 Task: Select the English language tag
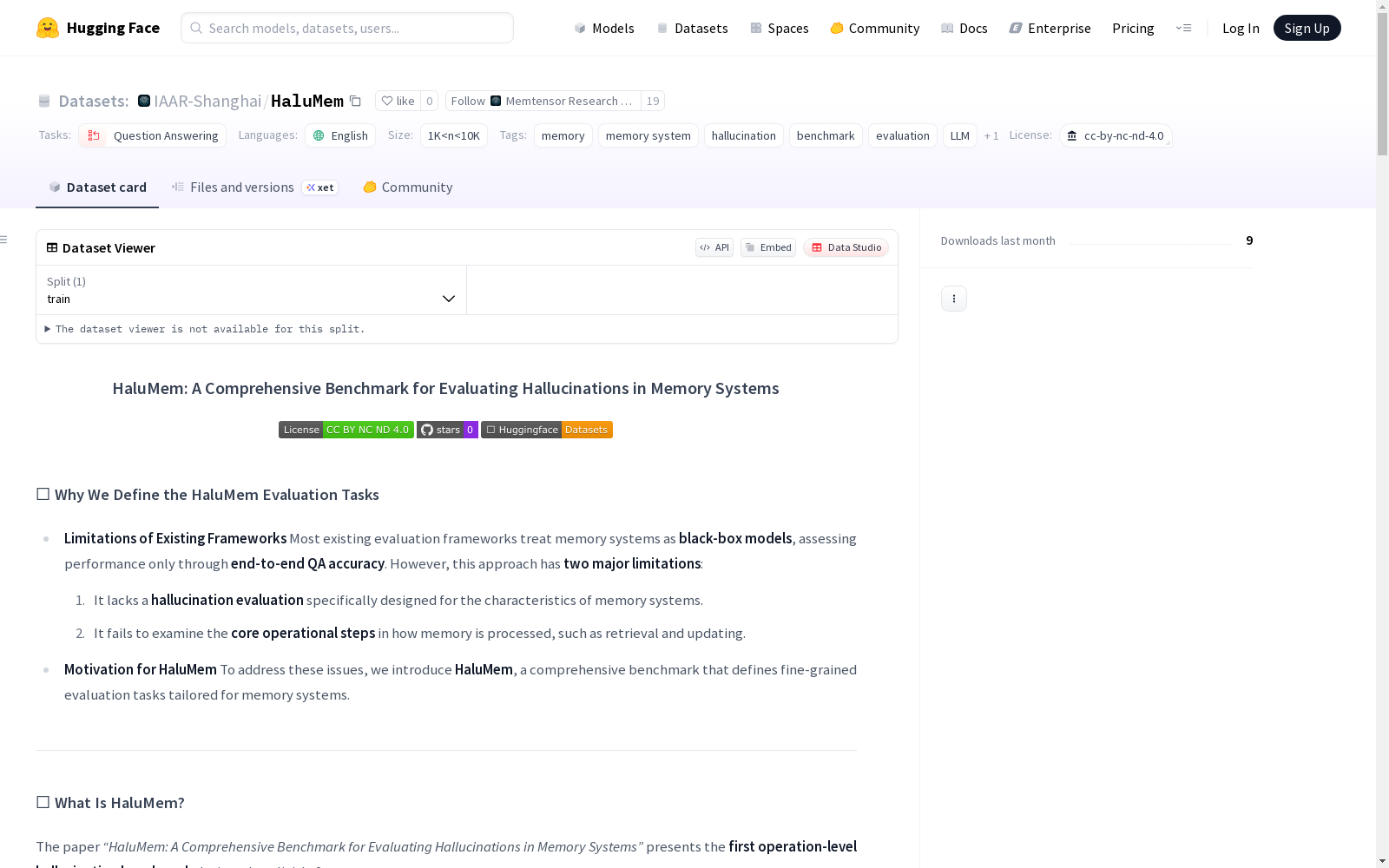tap(340, 135)
